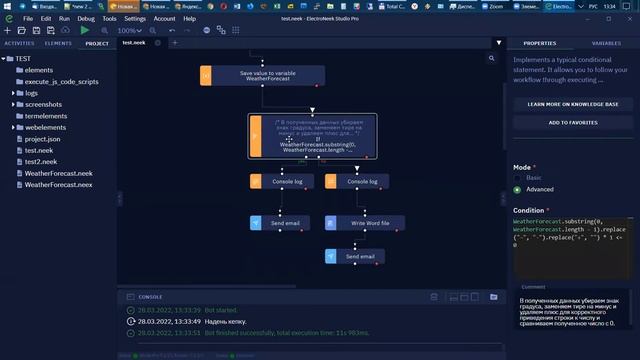The height and width of the screenshot is (360, 640).
Task: Click the save all toolbar icon
Action: coord(51,31)
